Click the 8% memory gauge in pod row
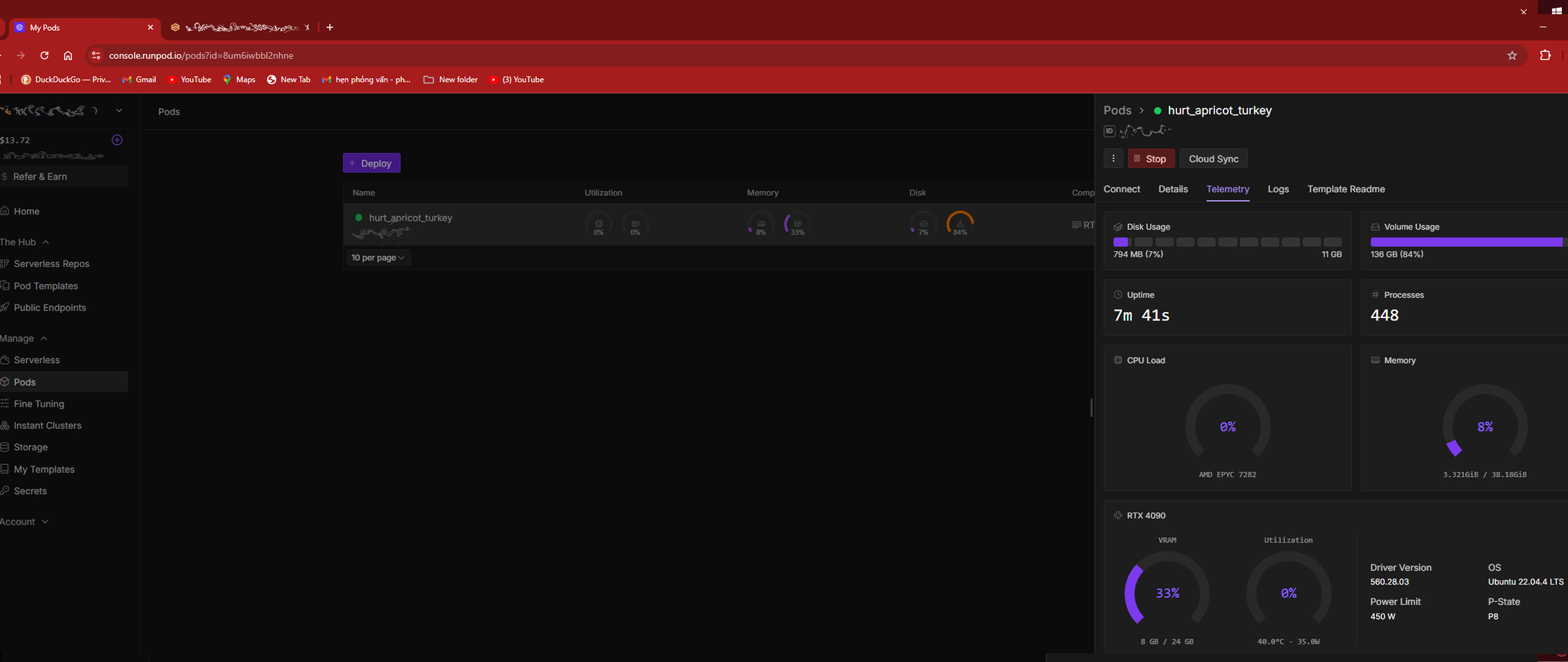The height and width of the screenshot is (662, 1568). click(761, 225)
